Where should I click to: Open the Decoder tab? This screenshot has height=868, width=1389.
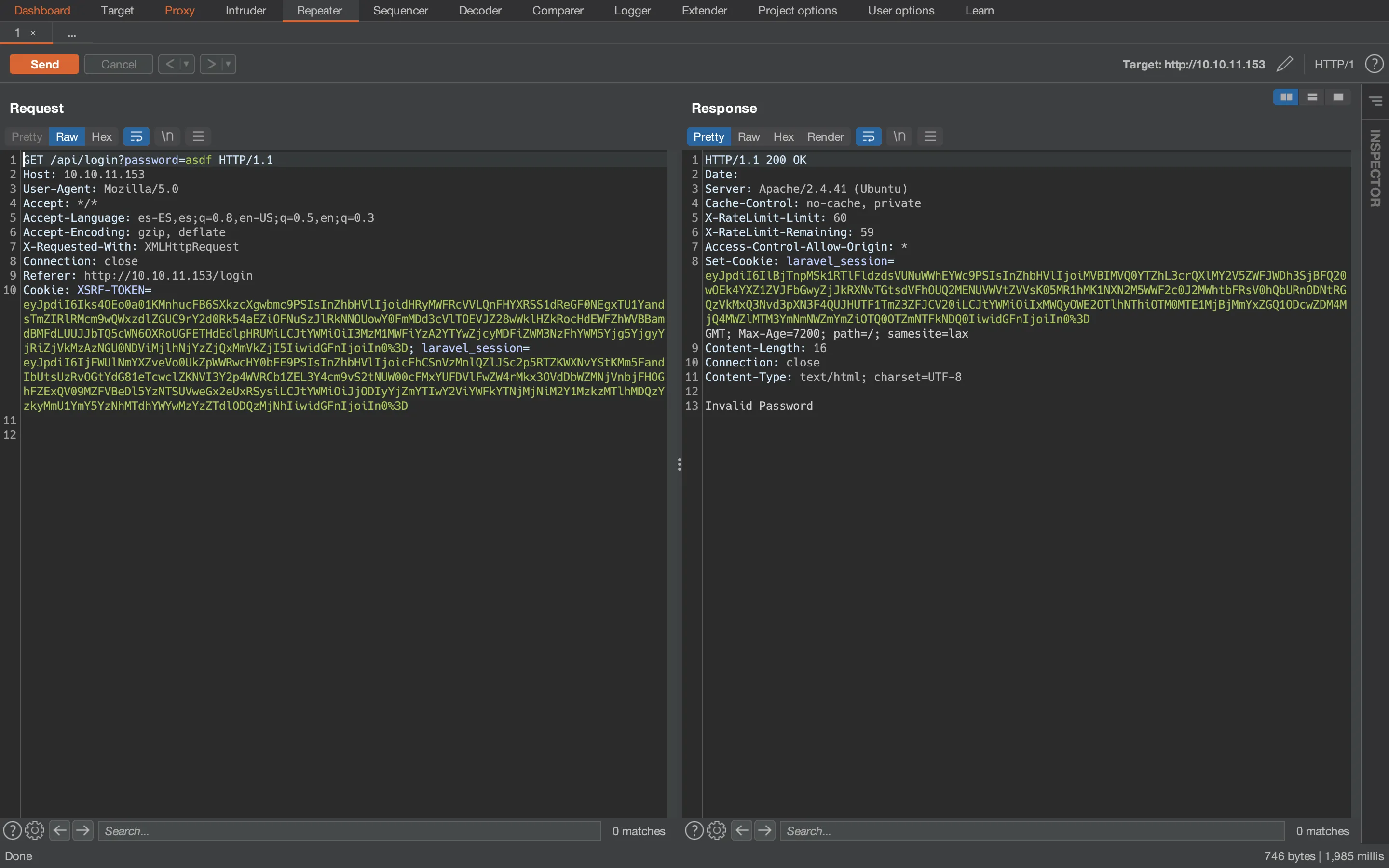[x=480, y=10]
